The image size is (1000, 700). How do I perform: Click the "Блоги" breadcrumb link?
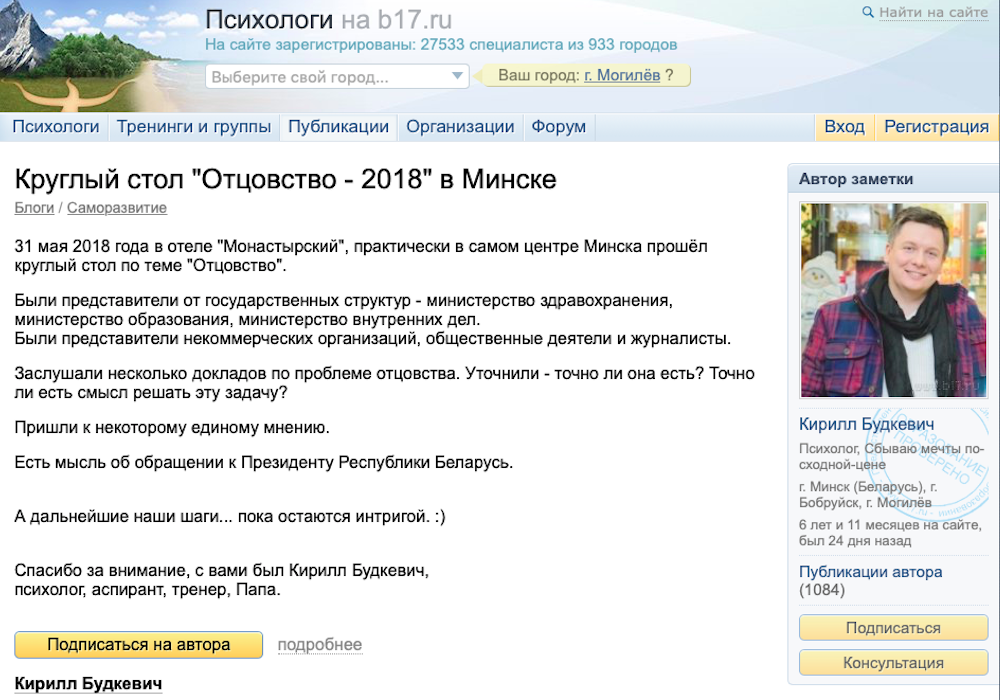34,208
